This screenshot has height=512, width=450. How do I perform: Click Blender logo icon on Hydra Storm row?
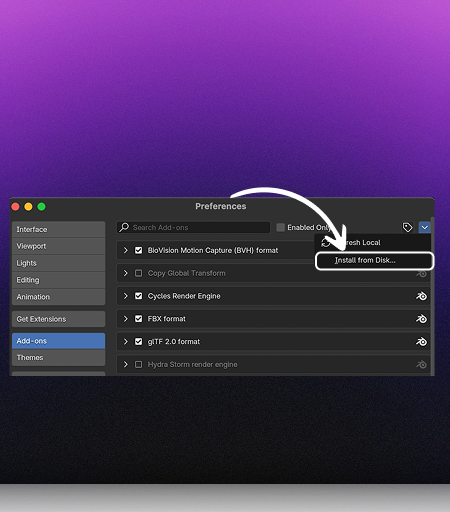tap(421, 364)
